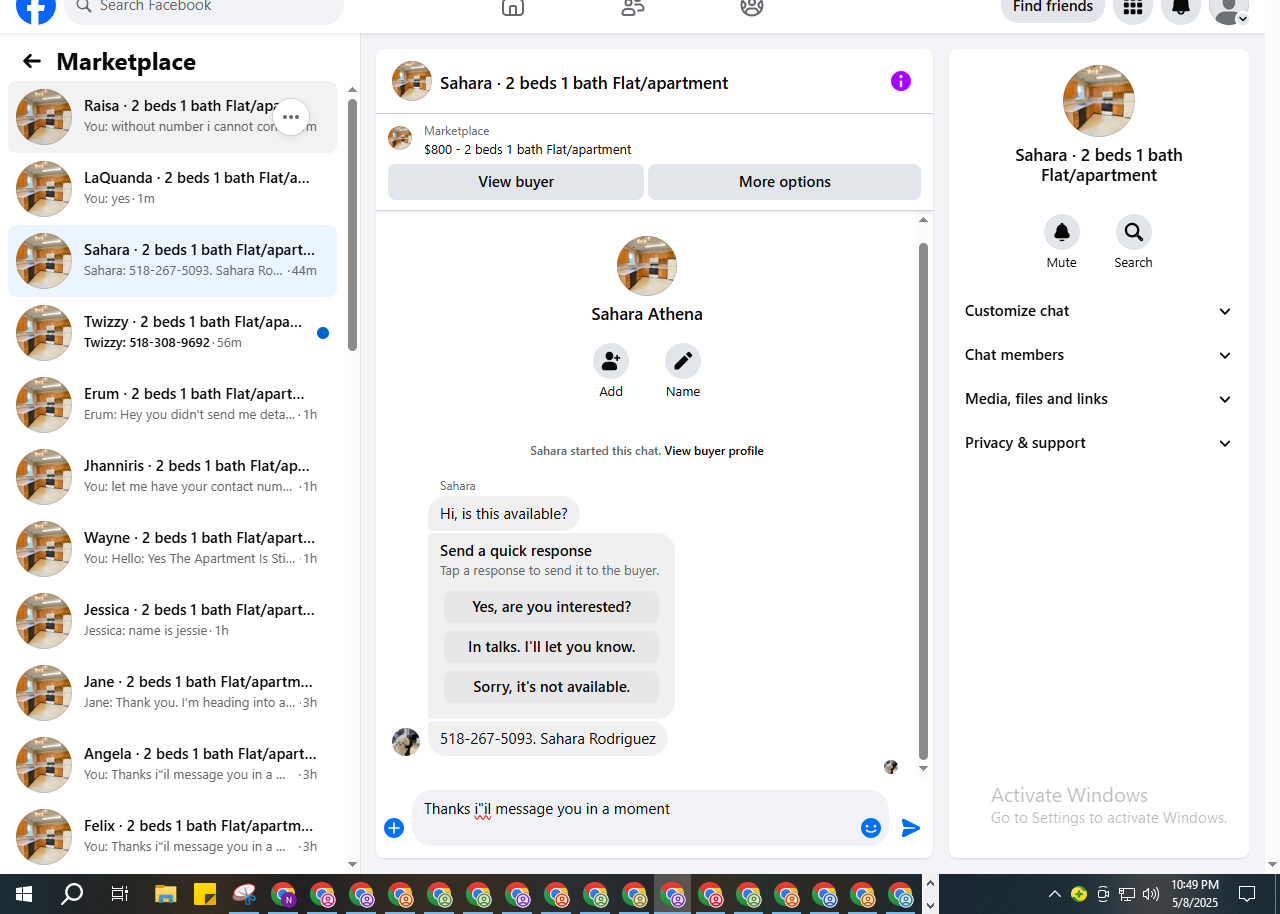Click the Sahara Athena name in chat
Image resolution: width=1280 pixels, height=914 pixels.
647,314
